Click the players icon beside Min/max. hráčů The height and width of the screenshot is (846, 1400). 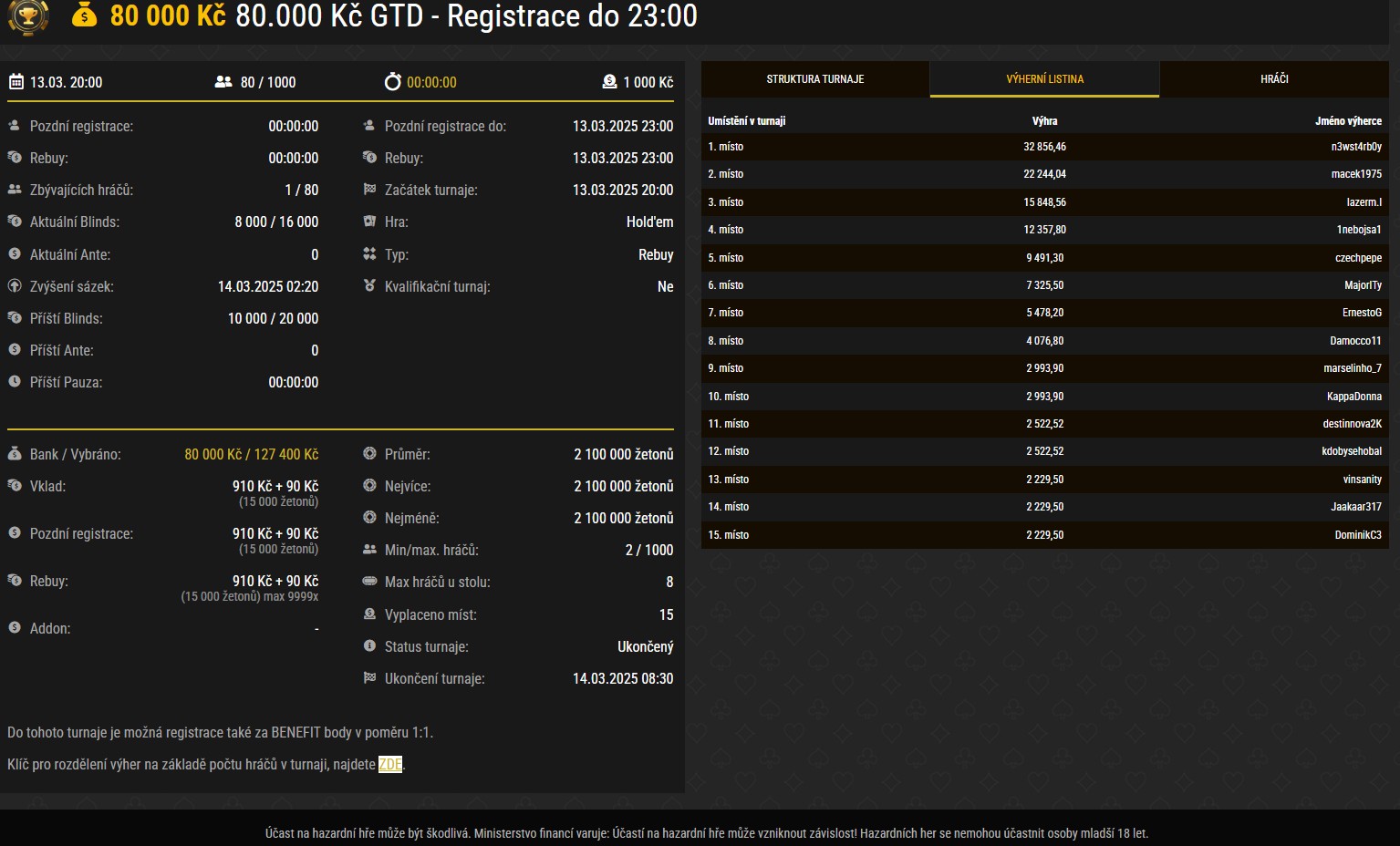[369, 550]
